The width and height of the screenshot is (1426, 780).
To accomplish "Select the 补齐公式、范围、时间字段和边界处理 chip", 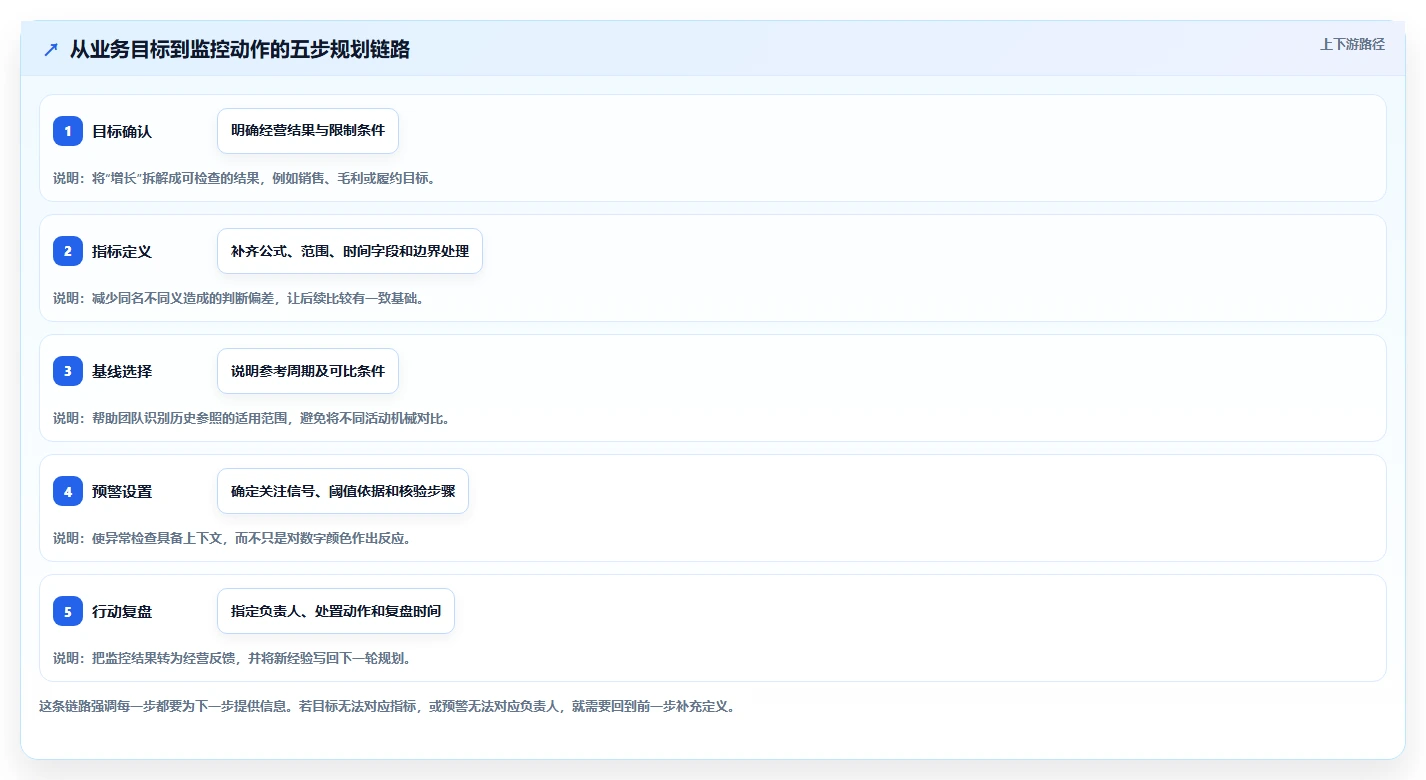I will click(350, 251).
